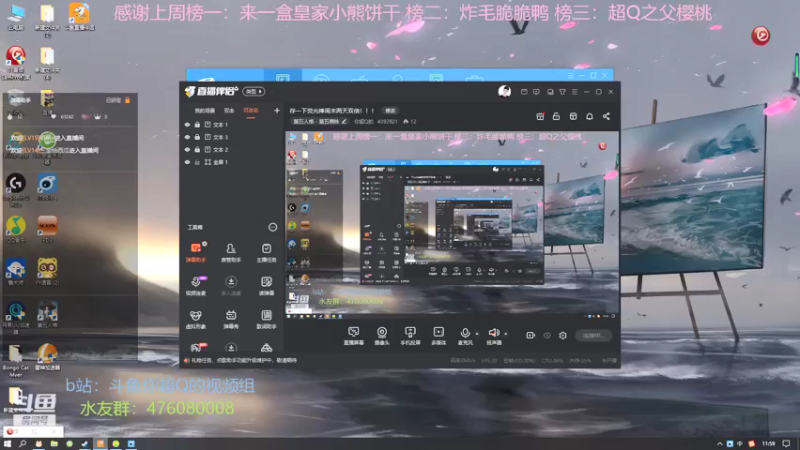
Task: Open the 歌词助手 tool
Action: [x=266, y=319]
